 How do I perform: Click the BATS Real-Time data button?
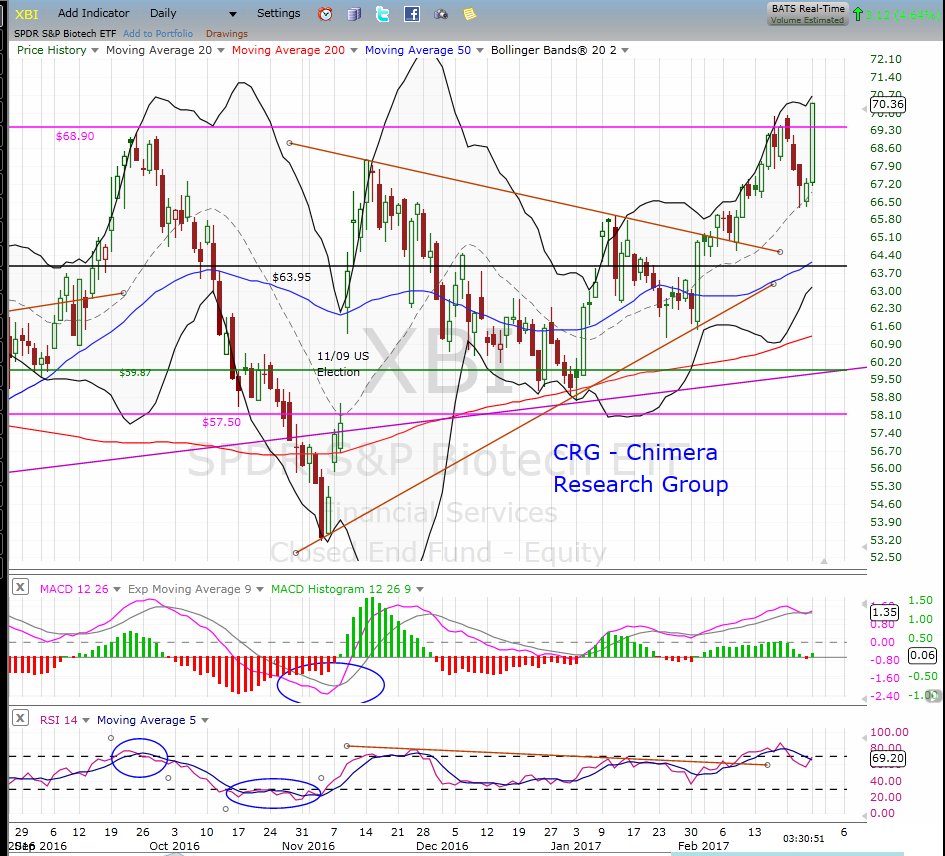click(x=808, y=14)
